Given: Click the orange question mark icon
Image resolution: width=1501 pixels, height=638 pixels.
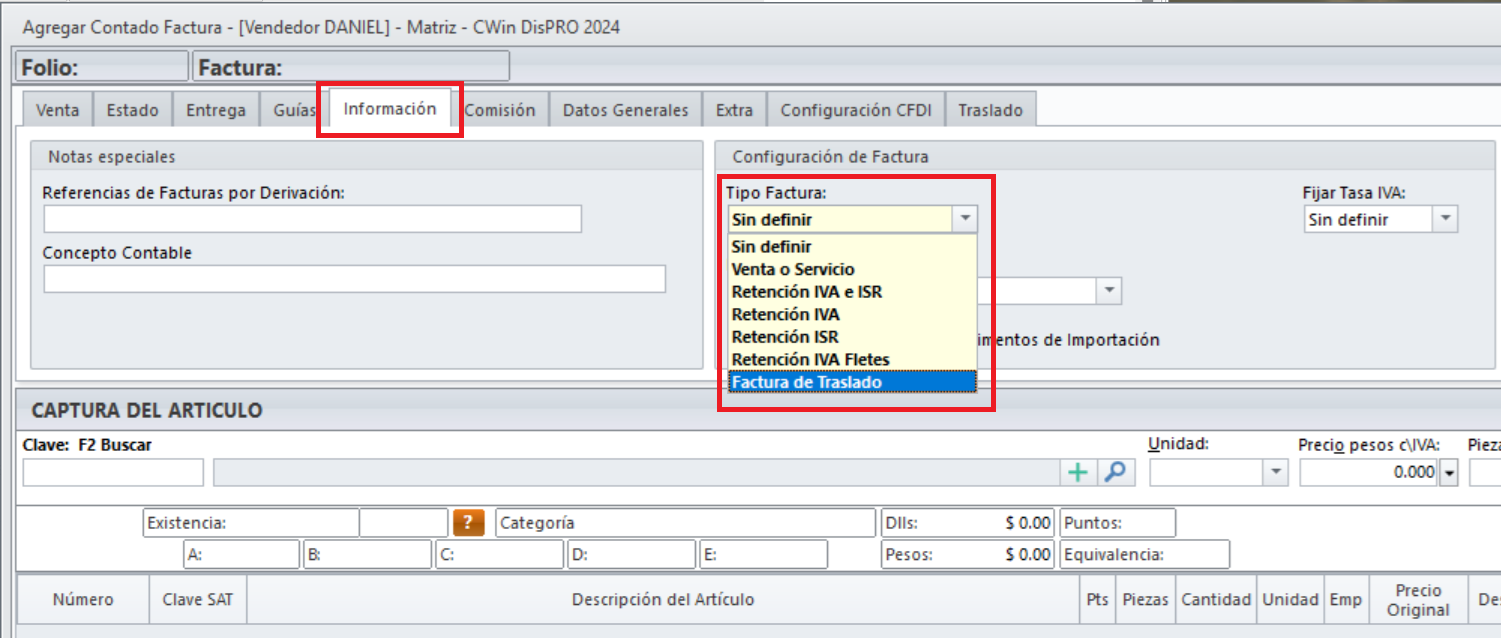Looking at the screenshot, I should click(468, 523).
